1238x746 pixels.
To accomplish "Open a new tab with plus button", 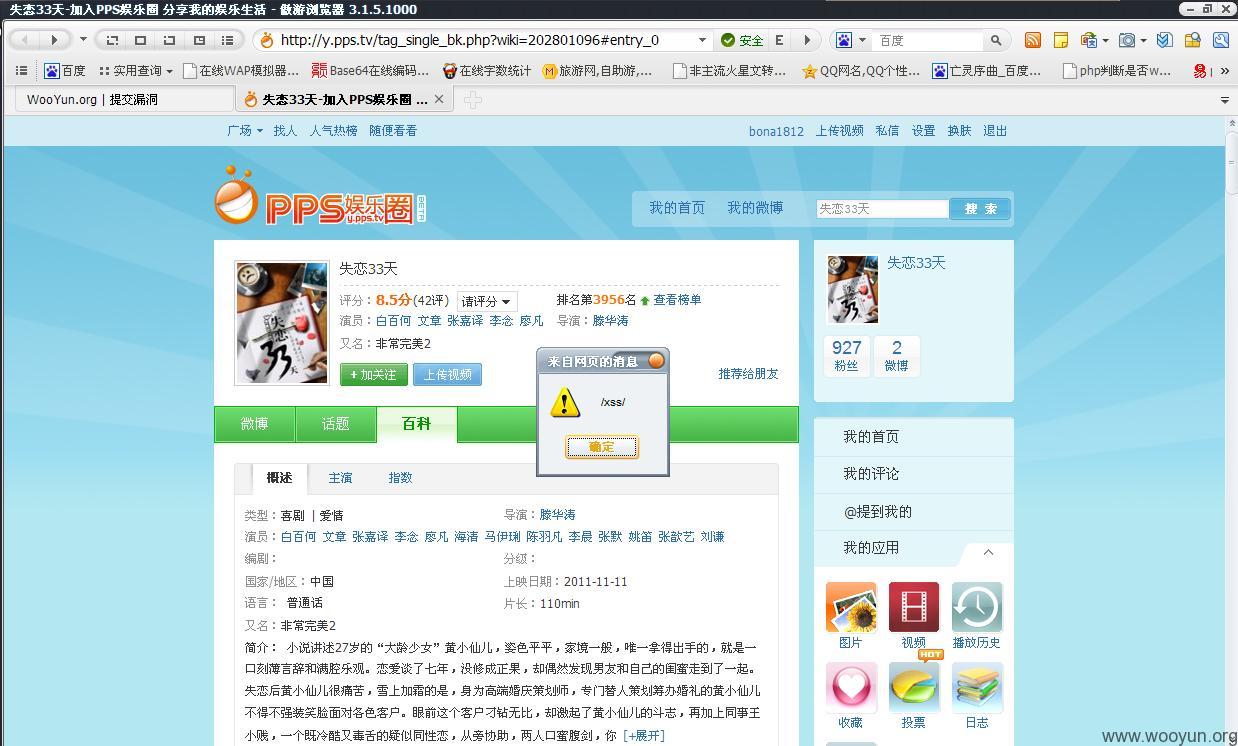I will point(473,99).
